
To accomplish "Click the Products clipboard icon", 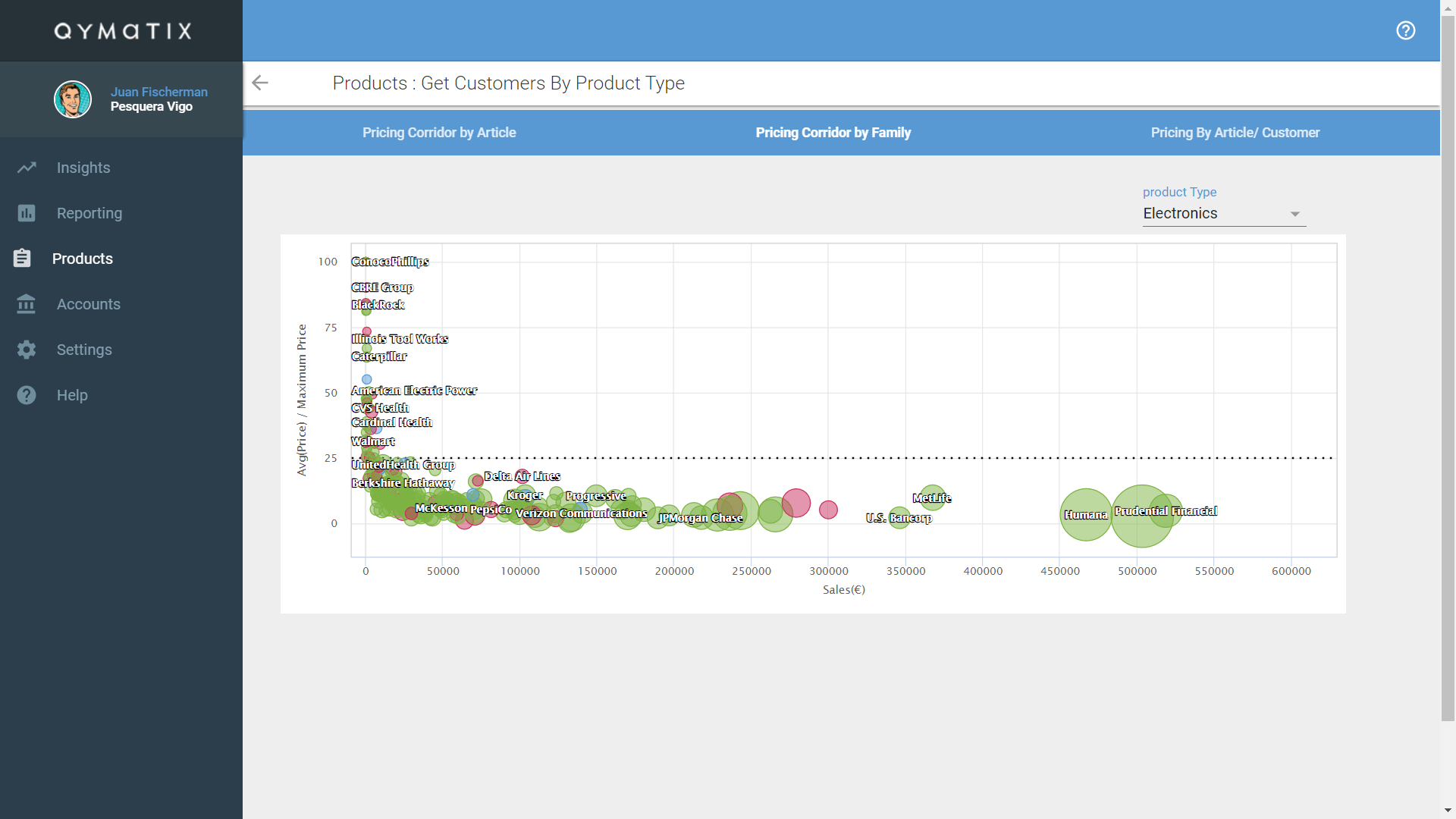I will point(22,259).
